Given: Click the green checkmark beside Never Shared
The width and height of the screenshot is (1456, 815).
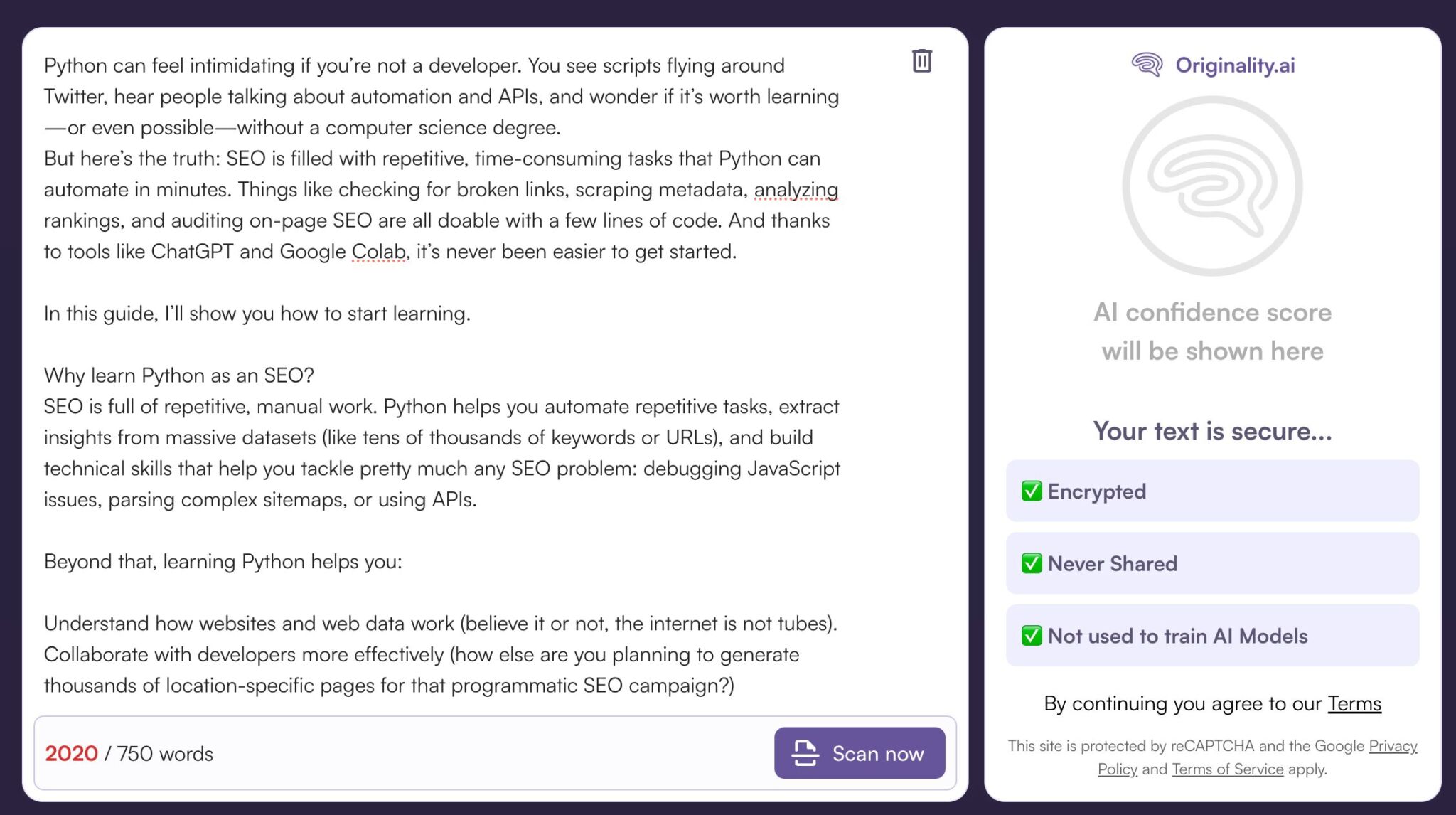Looking at the screenshot, I should [x=1031, y=563].
